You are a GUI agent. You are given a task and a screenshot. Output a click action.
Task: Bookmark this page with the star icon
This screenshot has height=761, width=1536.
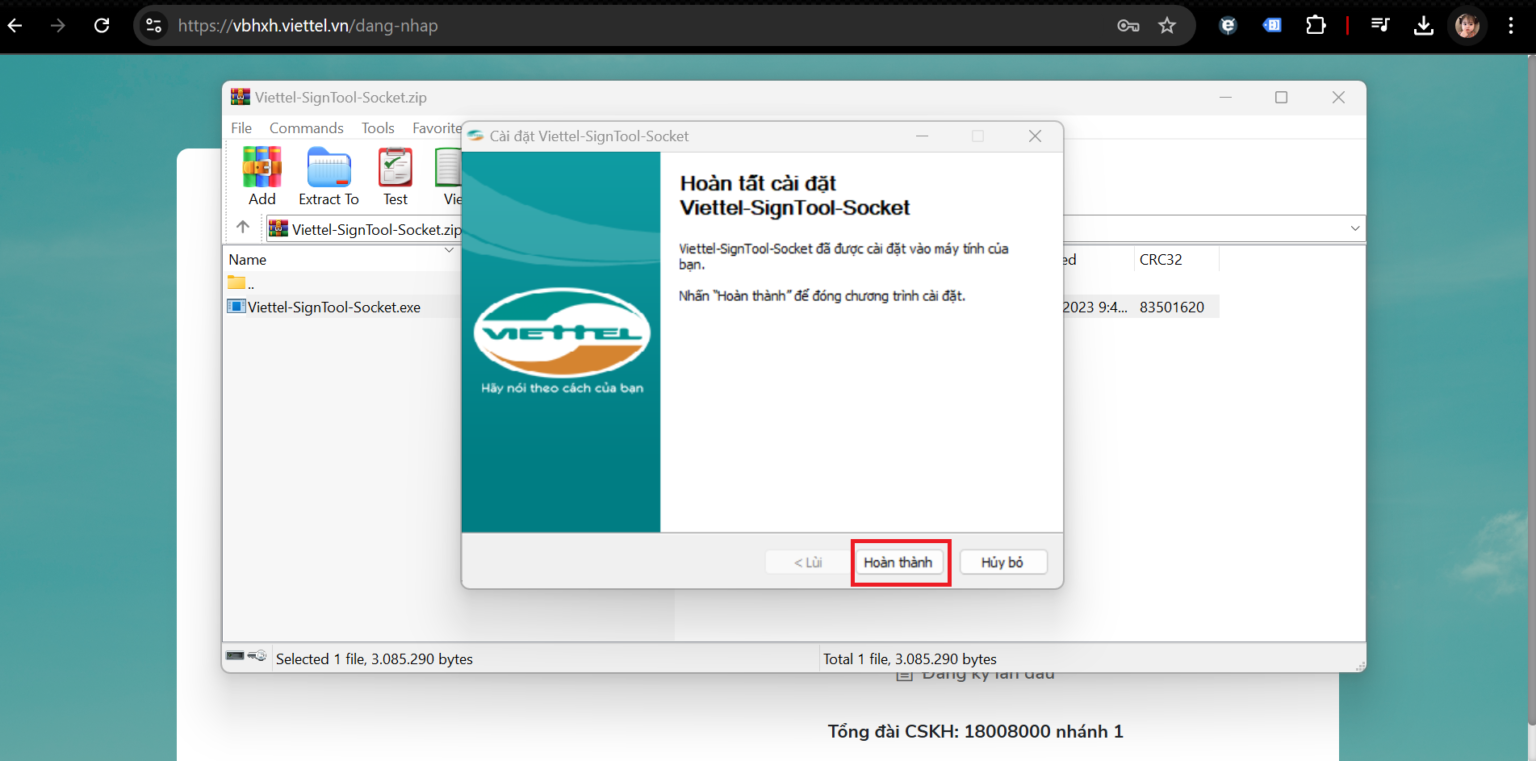tap(1167, 26)
